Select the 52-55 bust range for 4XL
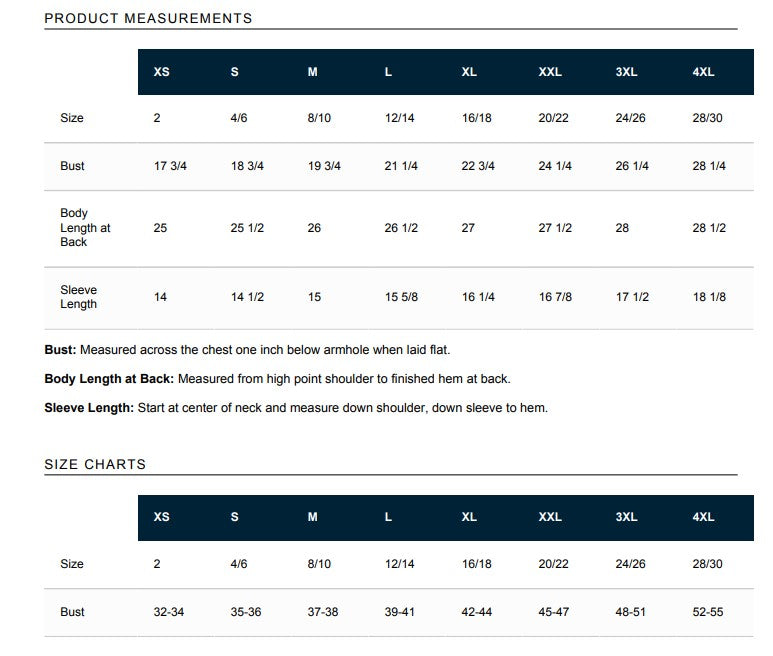 pyautogui.click(x=707, y=612)
